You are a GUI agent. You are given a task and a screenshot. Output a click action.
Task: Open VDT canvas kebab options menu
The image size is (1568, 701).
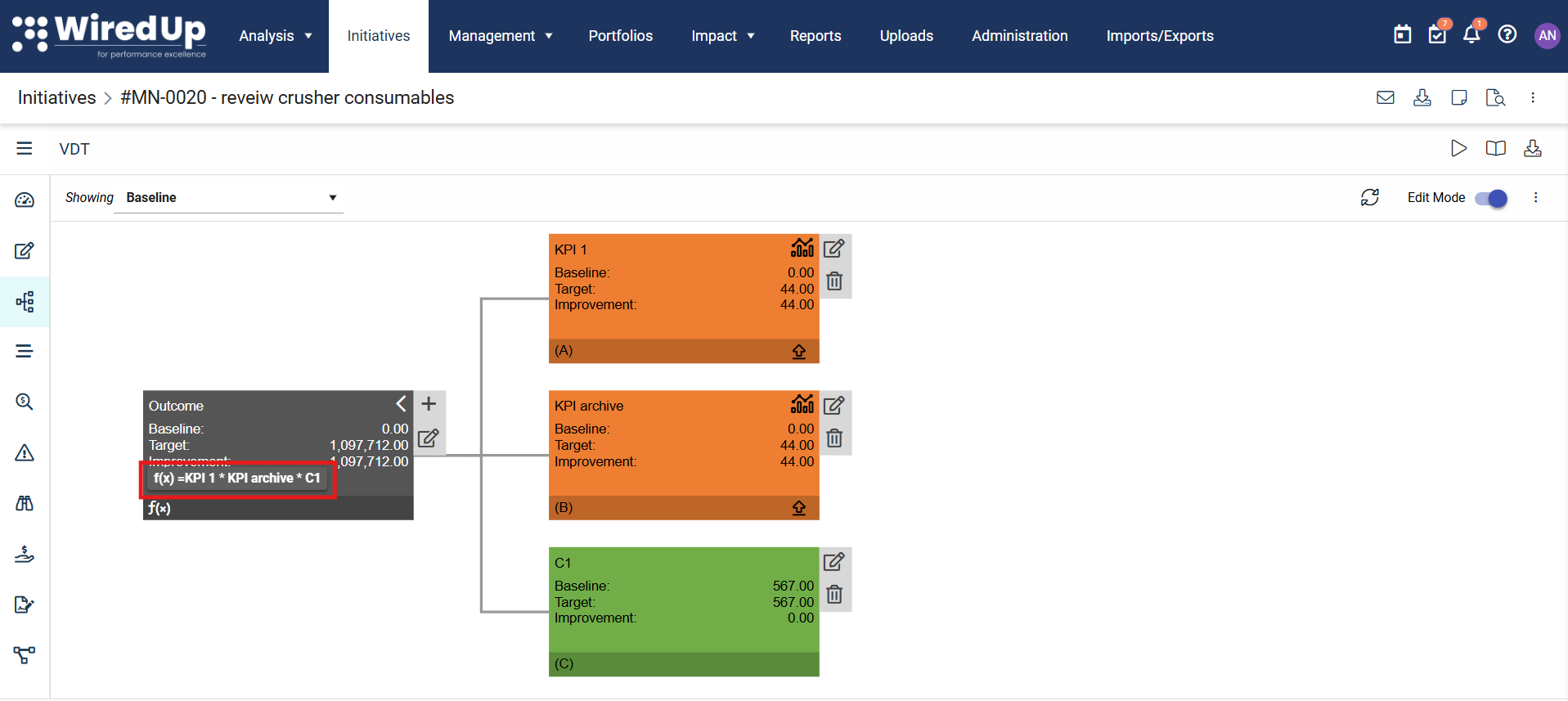(1535, 197)
